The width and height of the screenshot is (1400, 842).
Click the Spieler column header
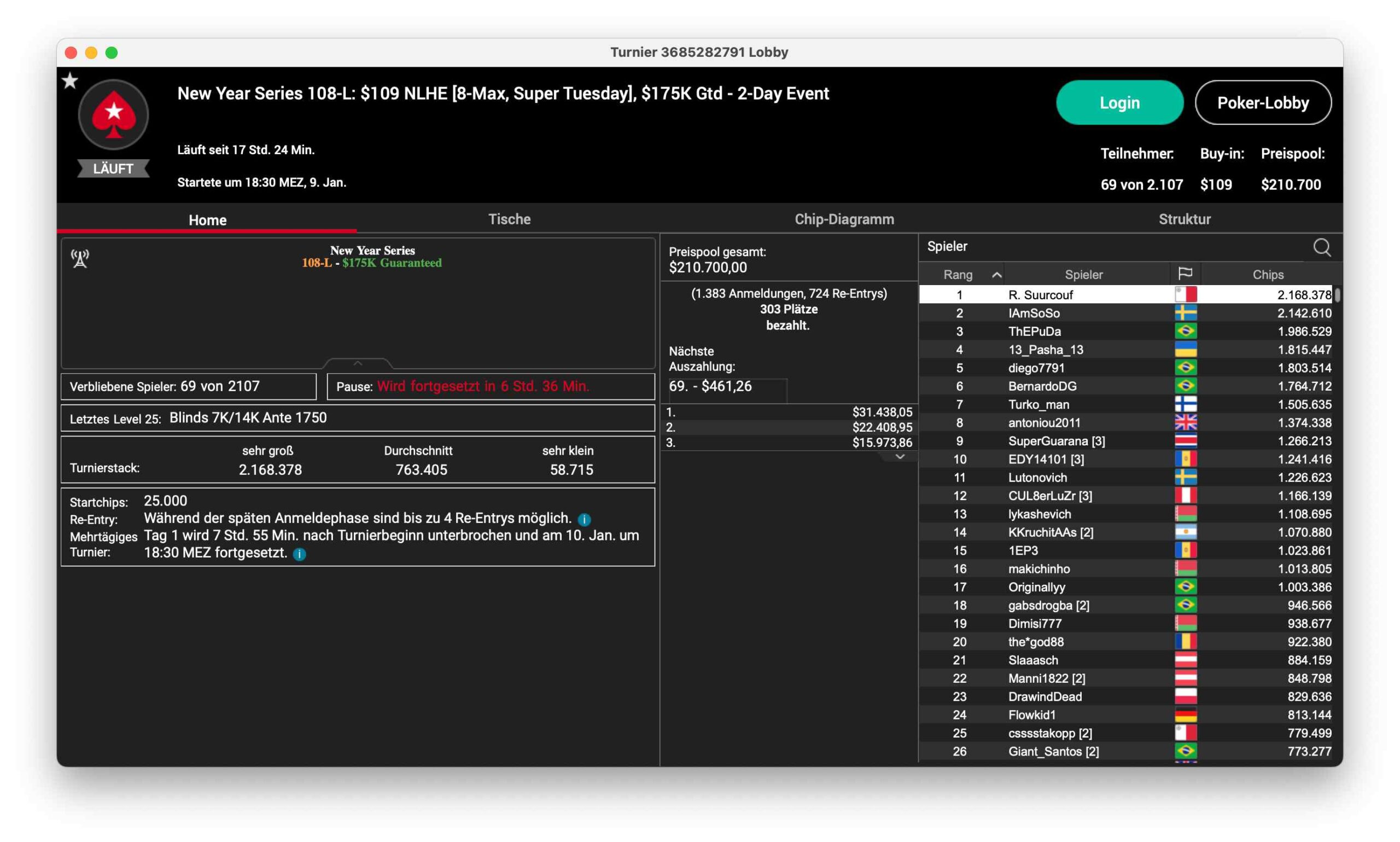(x=1083, y=275)
